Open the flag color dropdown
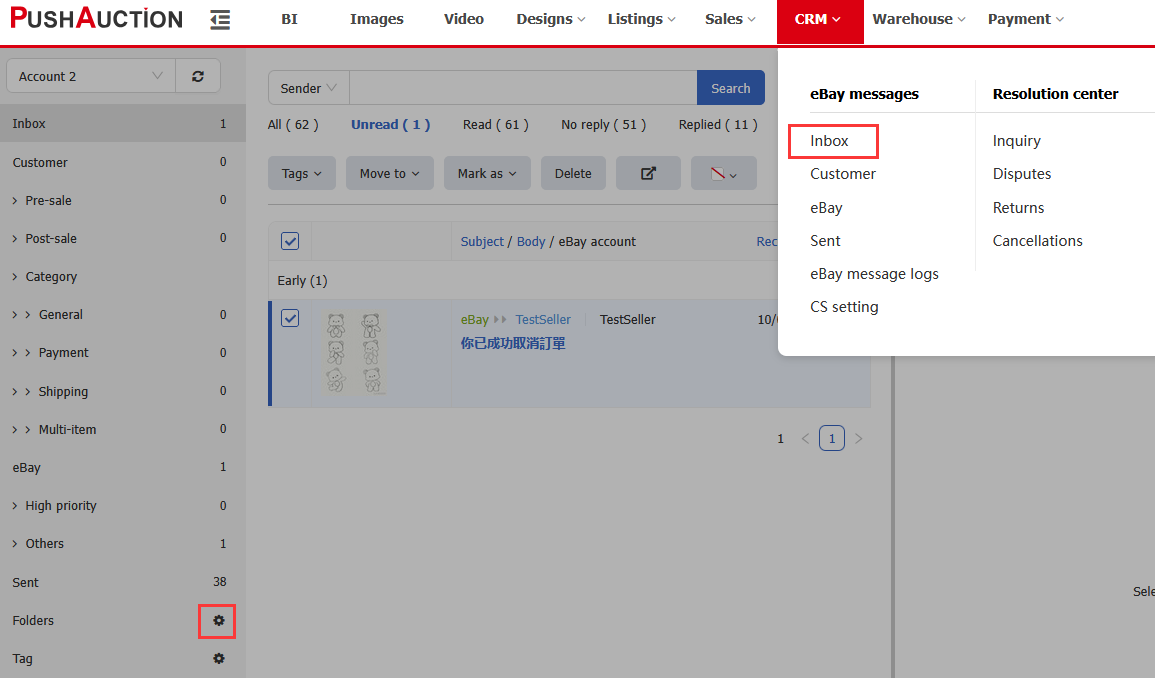1155x678 pixels. (x=723, y=173)
